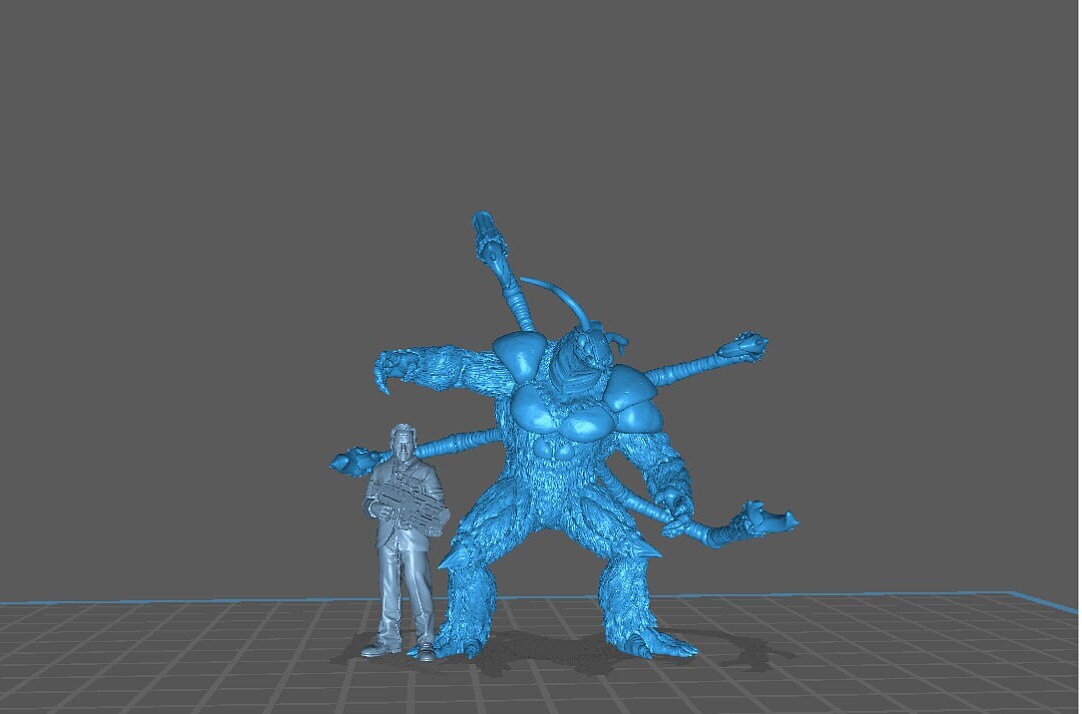Select the clawed hand near the human figure
Viewport: 1082px width, 714px height.
[350, 462]
